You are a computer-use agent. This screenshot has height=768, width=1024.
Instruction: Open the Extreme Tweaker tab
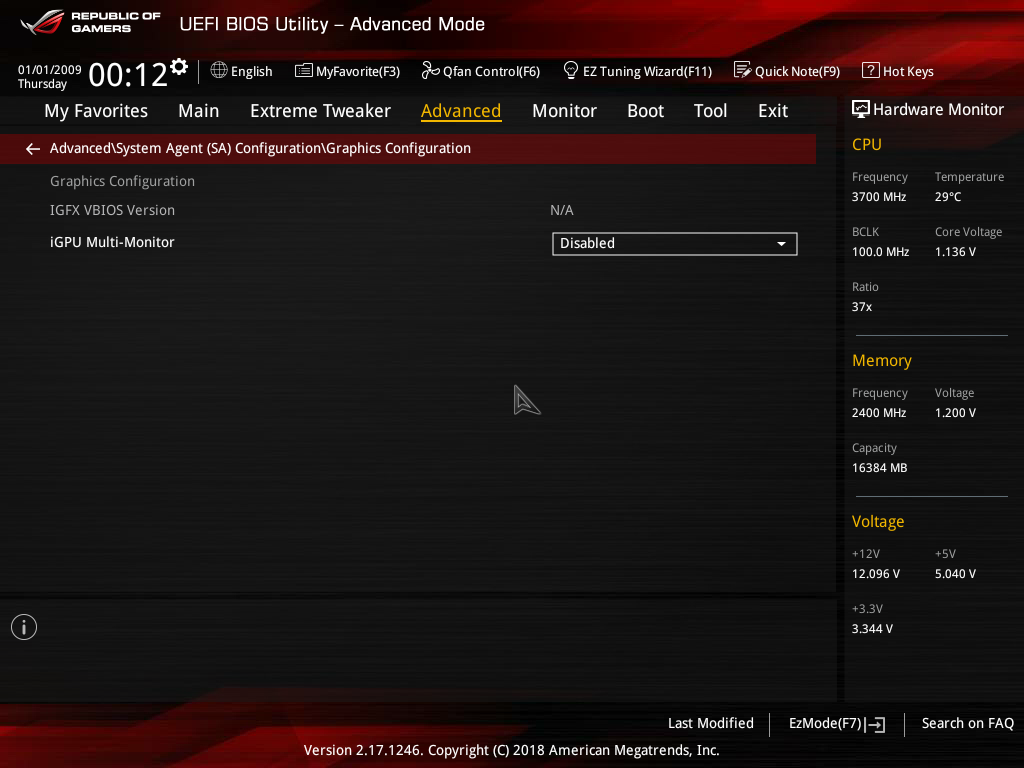320,111
